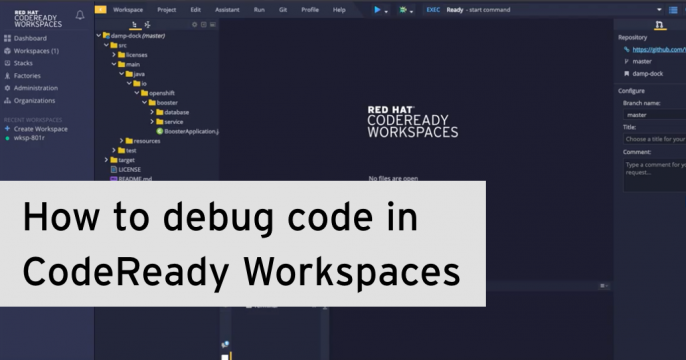Click the Administration gear icon
Viewport: 686px width, 360px height.
[7, 88]
